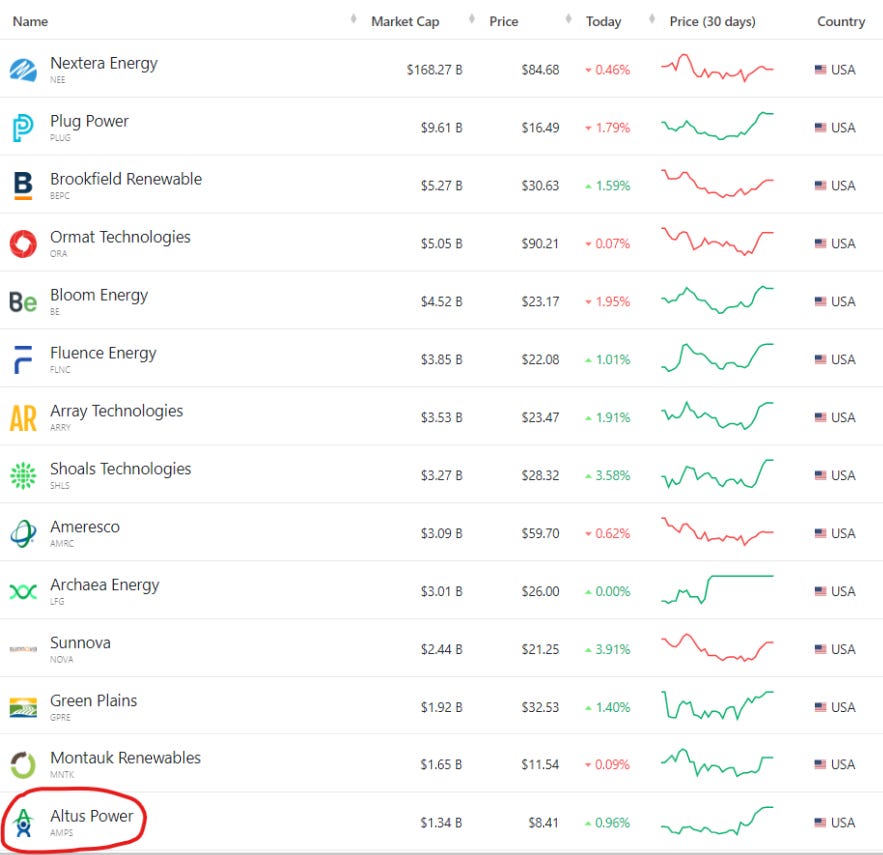Click the $168.27 B market cap value

[435, 70]
